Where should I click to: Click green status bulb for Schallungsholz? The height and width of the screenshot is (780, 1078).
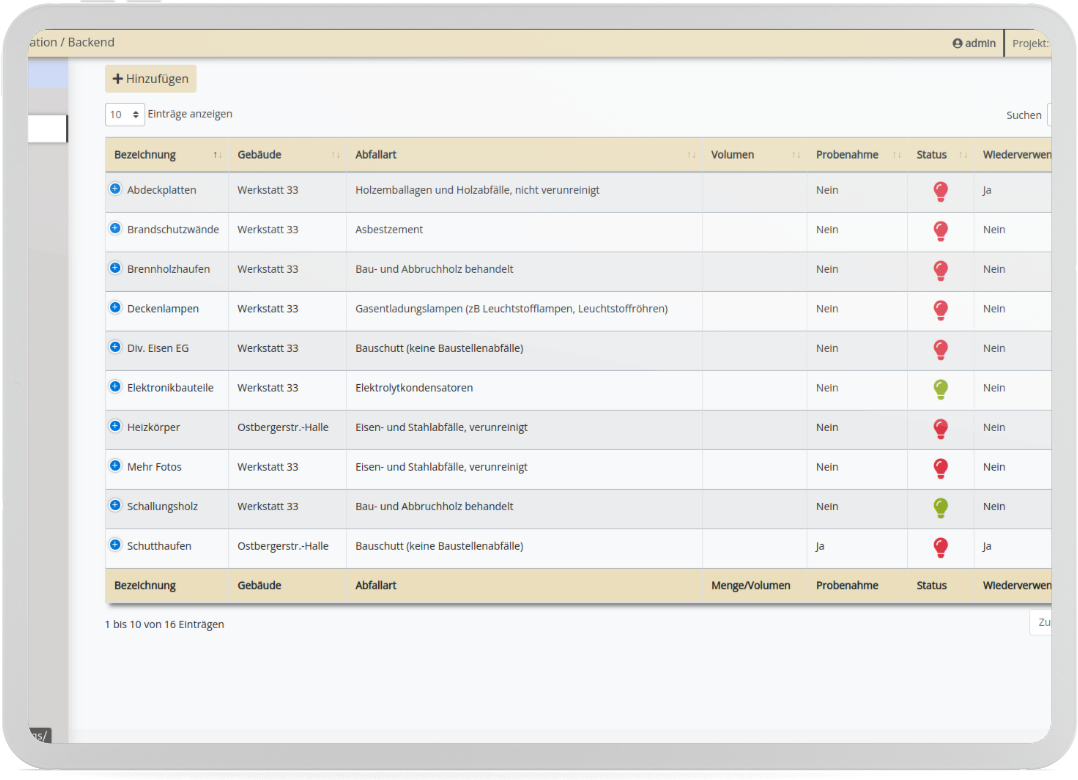[x=940, y=507]
